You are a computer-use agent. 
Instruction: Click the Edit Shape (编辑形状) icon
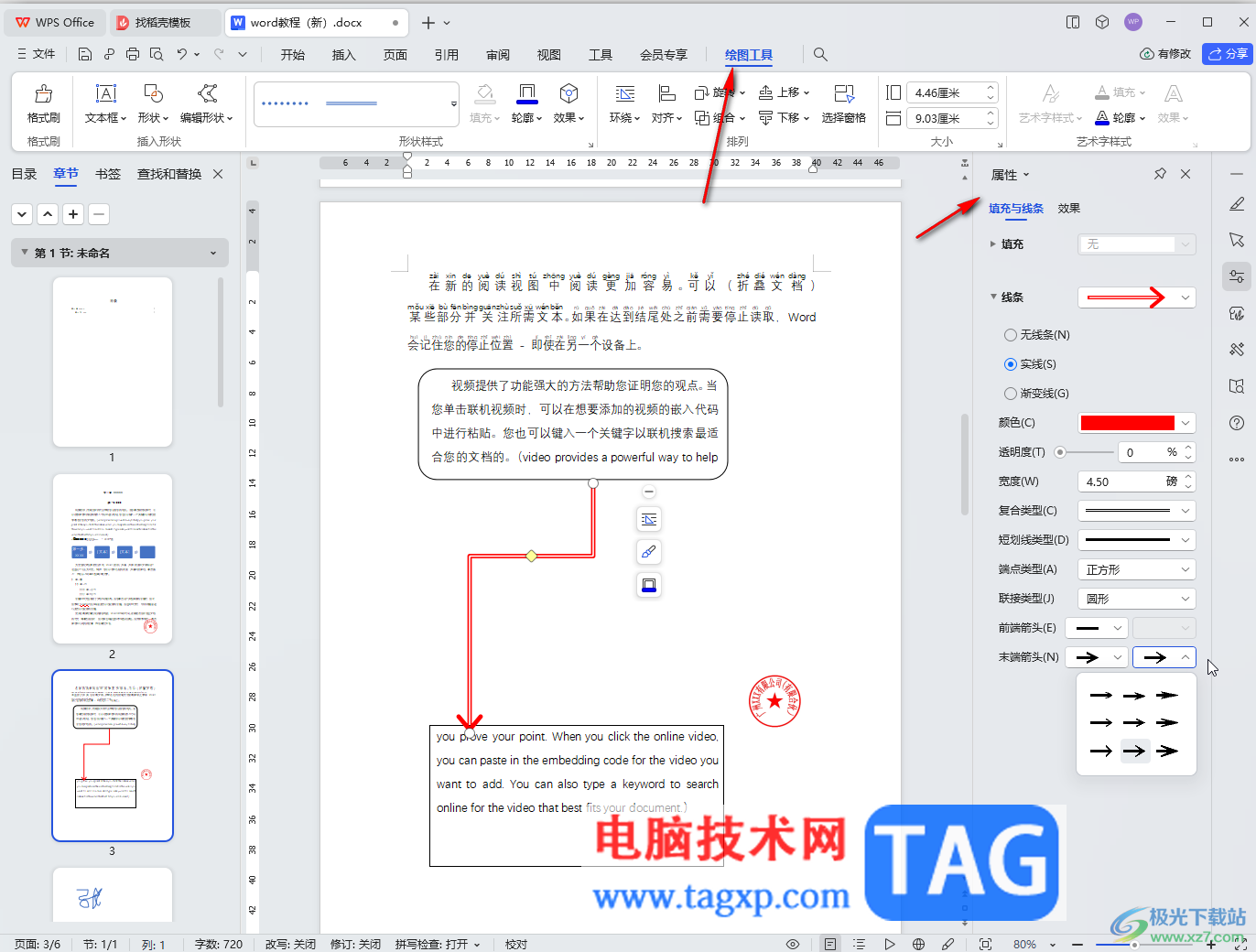pyautogui.click(x=208, y=93)
